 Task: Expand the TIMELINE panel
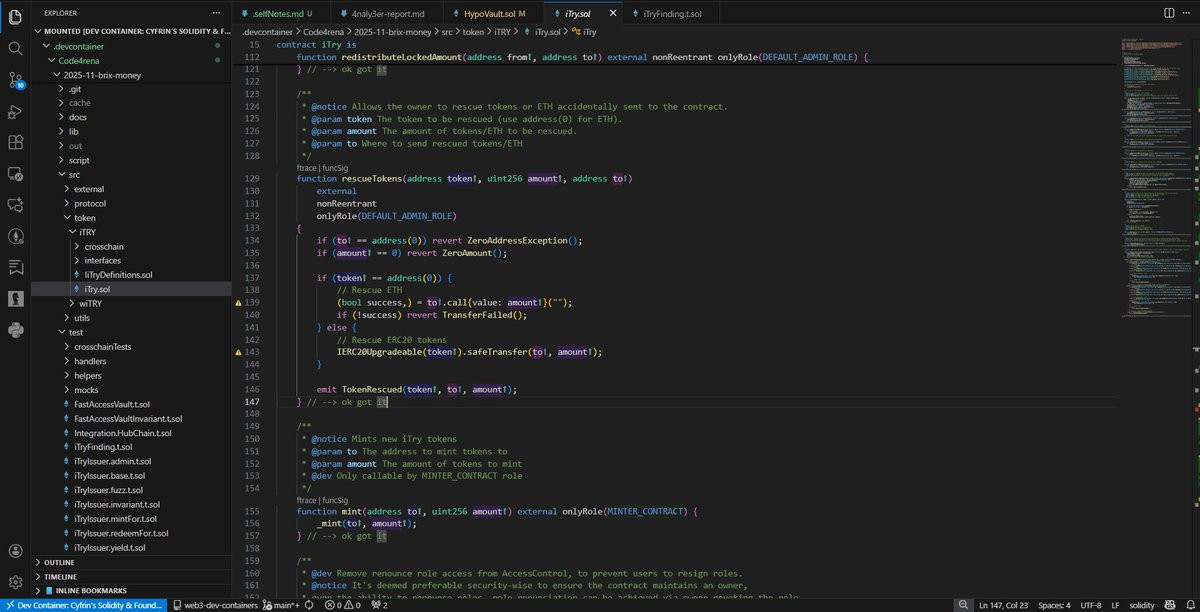pos(133,576)
